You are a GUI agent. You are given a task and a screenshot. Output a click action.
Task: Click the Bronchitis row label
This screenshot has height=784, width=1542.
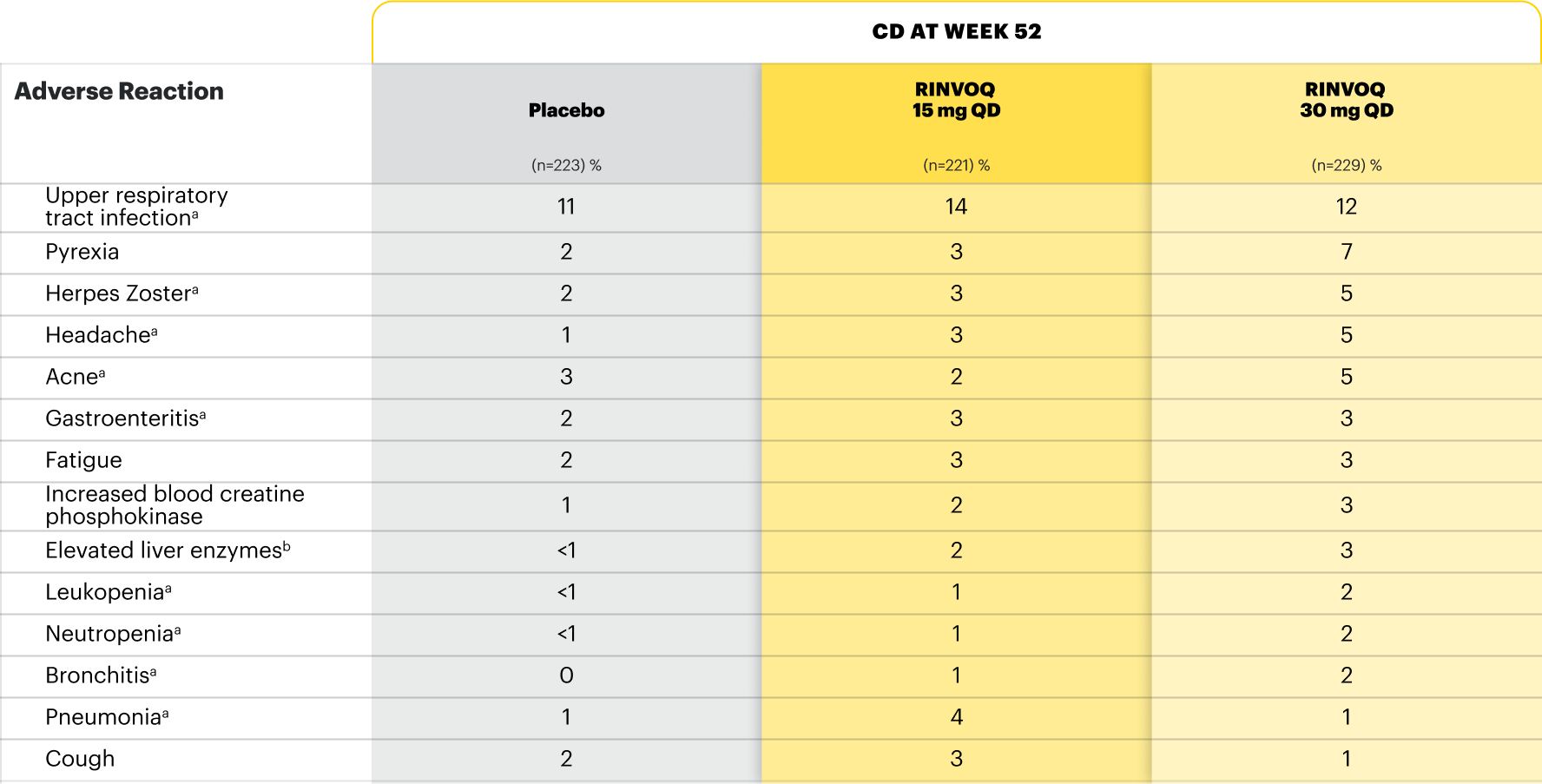101,675
